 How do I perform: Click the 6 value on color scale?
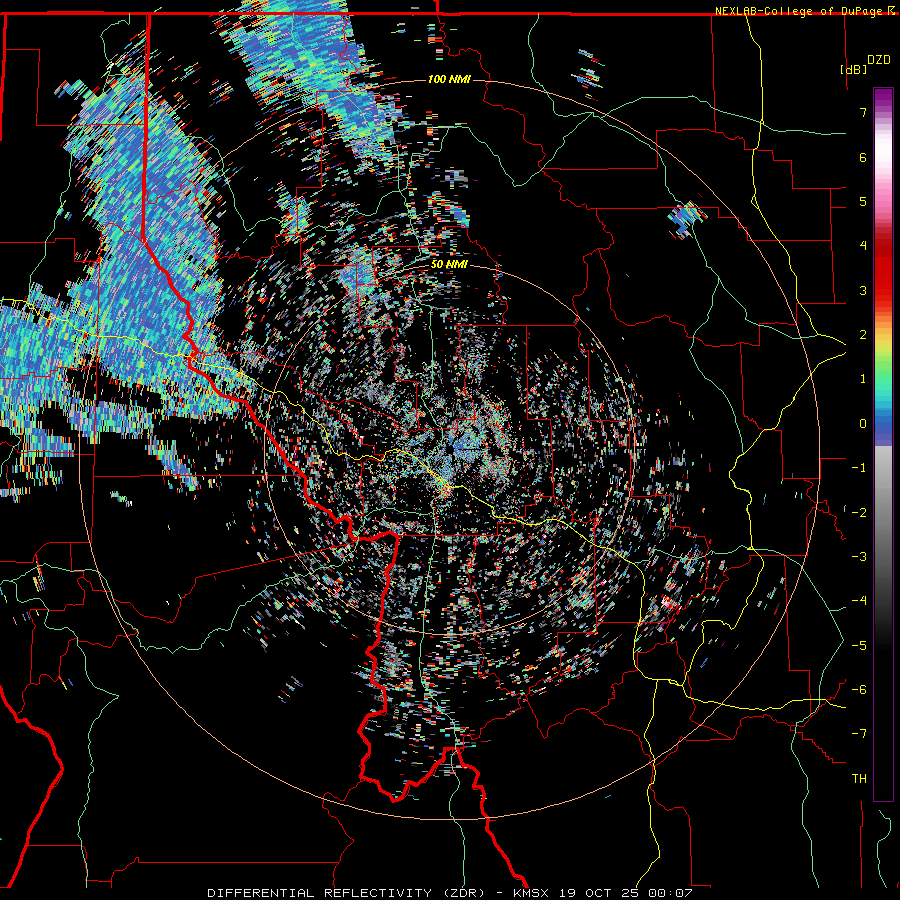[863, 157]
